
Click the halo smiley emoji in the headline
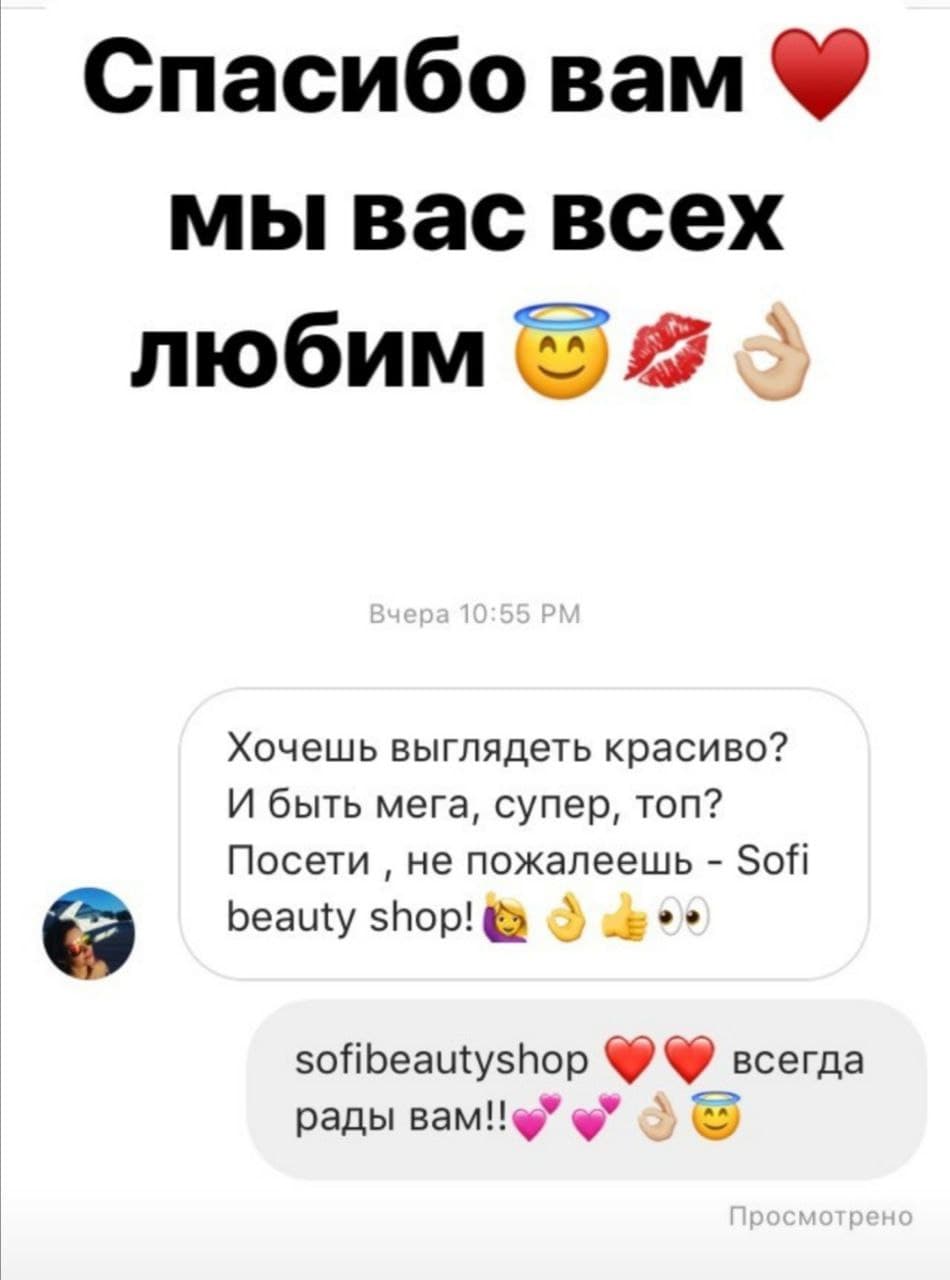pyautogui.click(x=560, y=350)
